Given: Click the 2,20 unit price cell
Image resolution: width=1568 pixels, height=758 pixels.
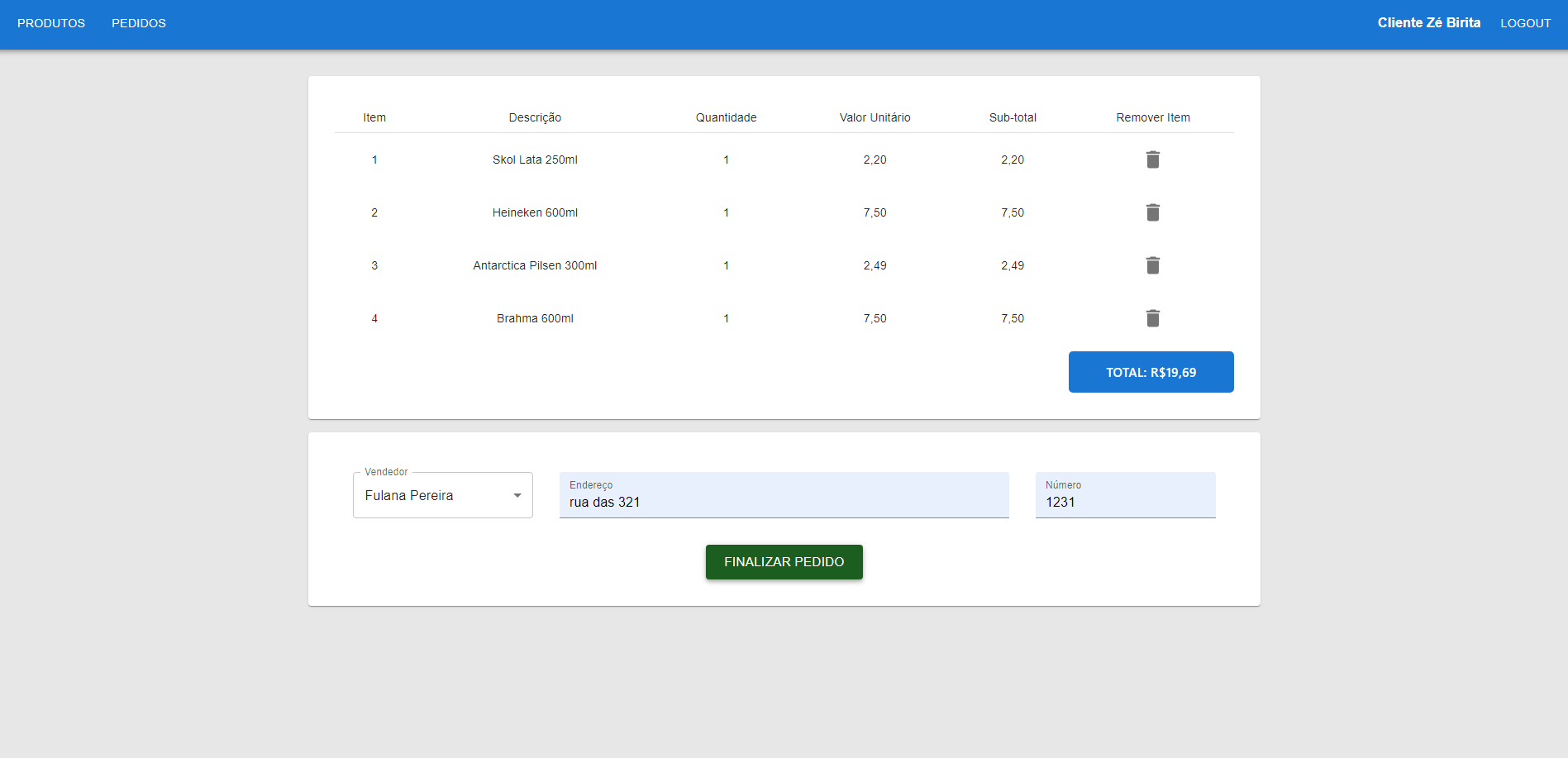Looking at the screenshot, I should (875, 160).
